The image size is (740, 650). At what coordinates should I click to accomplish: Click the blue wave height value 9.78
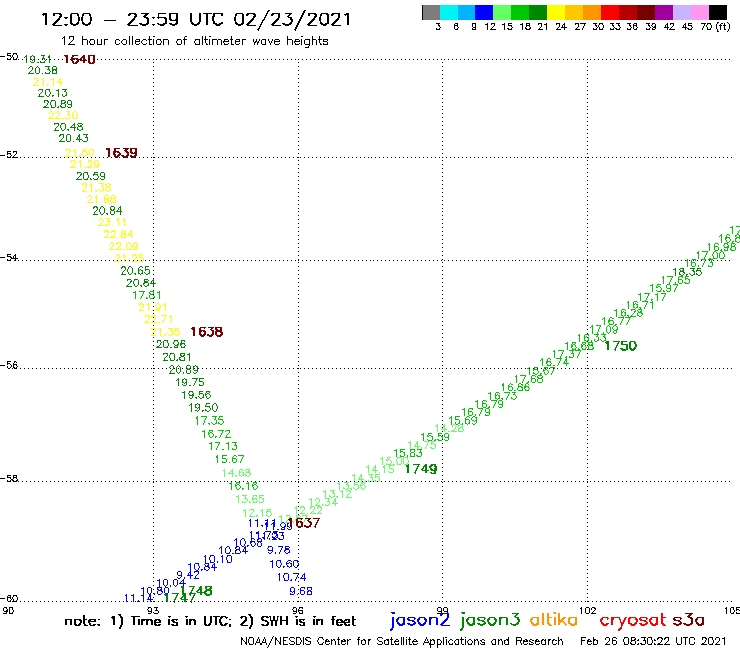point(278,550)
